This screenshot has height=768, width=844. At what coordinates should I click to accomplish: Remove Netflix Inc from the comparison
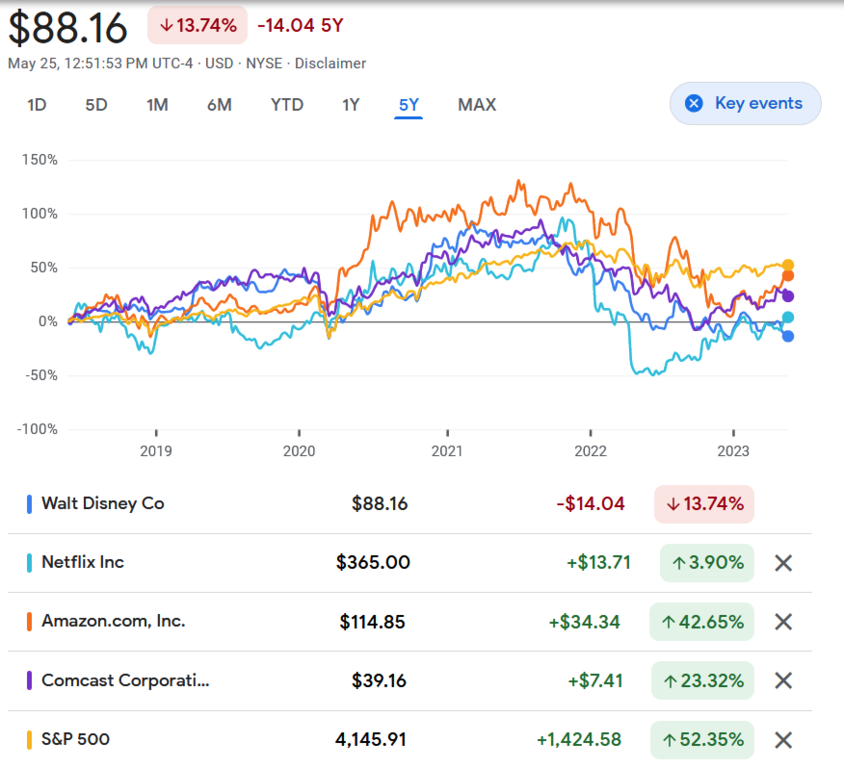pyautogui.click(x=784, y=563)
